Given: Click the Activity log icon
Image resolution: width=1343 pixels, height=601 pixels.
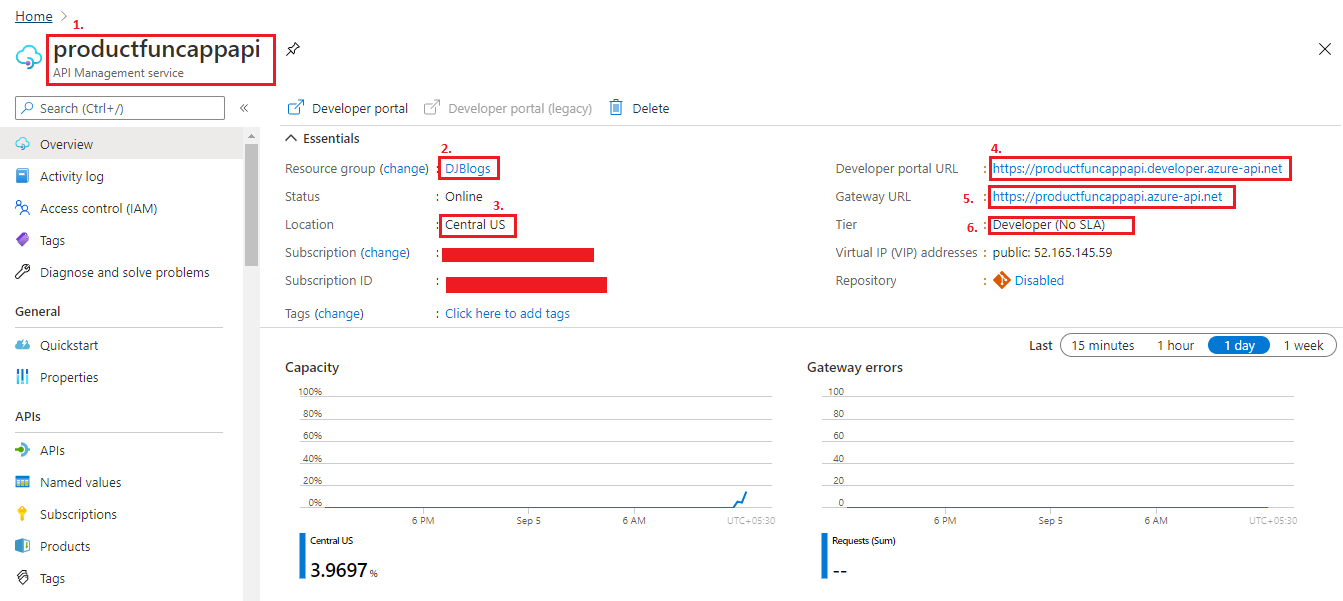Looking at the screenshot, I should (x=23, y=176).
